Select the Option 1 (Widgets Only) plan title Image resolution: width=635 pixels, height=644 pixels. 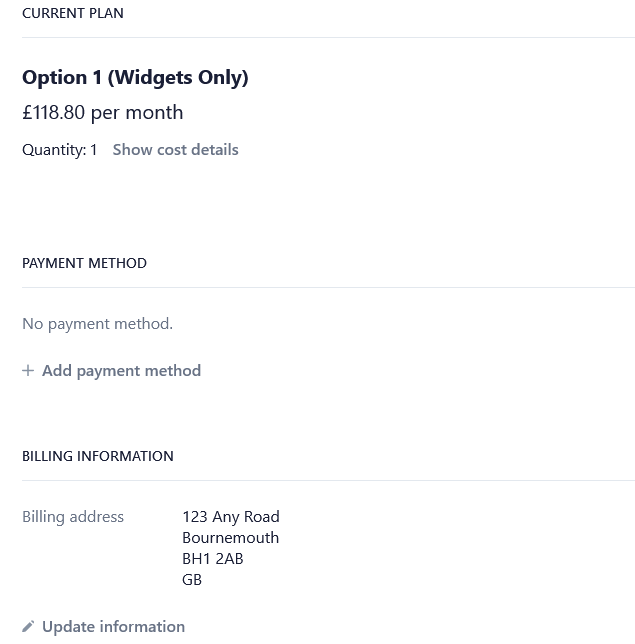pyautogui.click(x=135, y=77)
